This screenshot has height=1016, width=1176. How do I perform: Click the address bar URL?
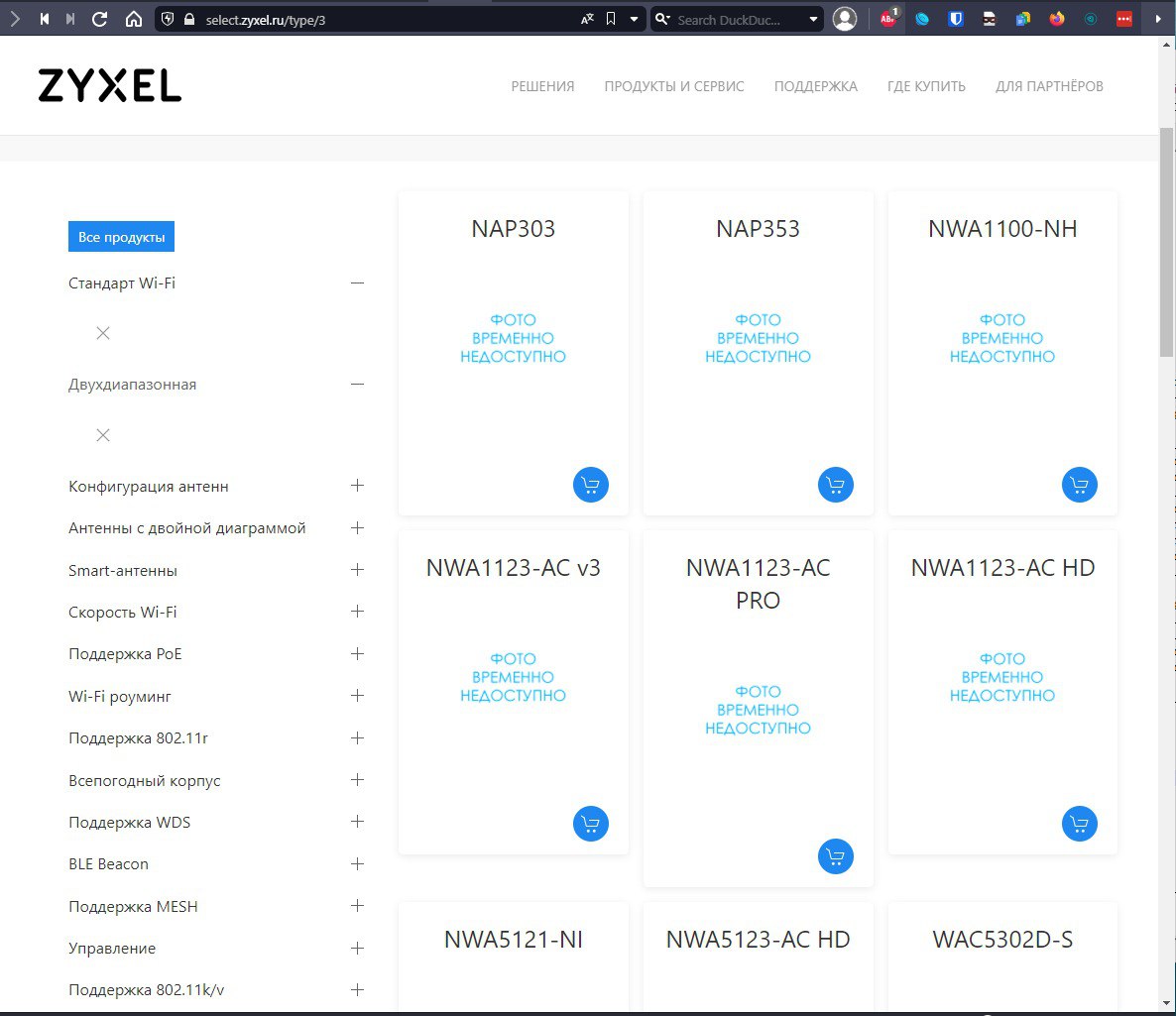pyautogui.click(x=266, y=20)
